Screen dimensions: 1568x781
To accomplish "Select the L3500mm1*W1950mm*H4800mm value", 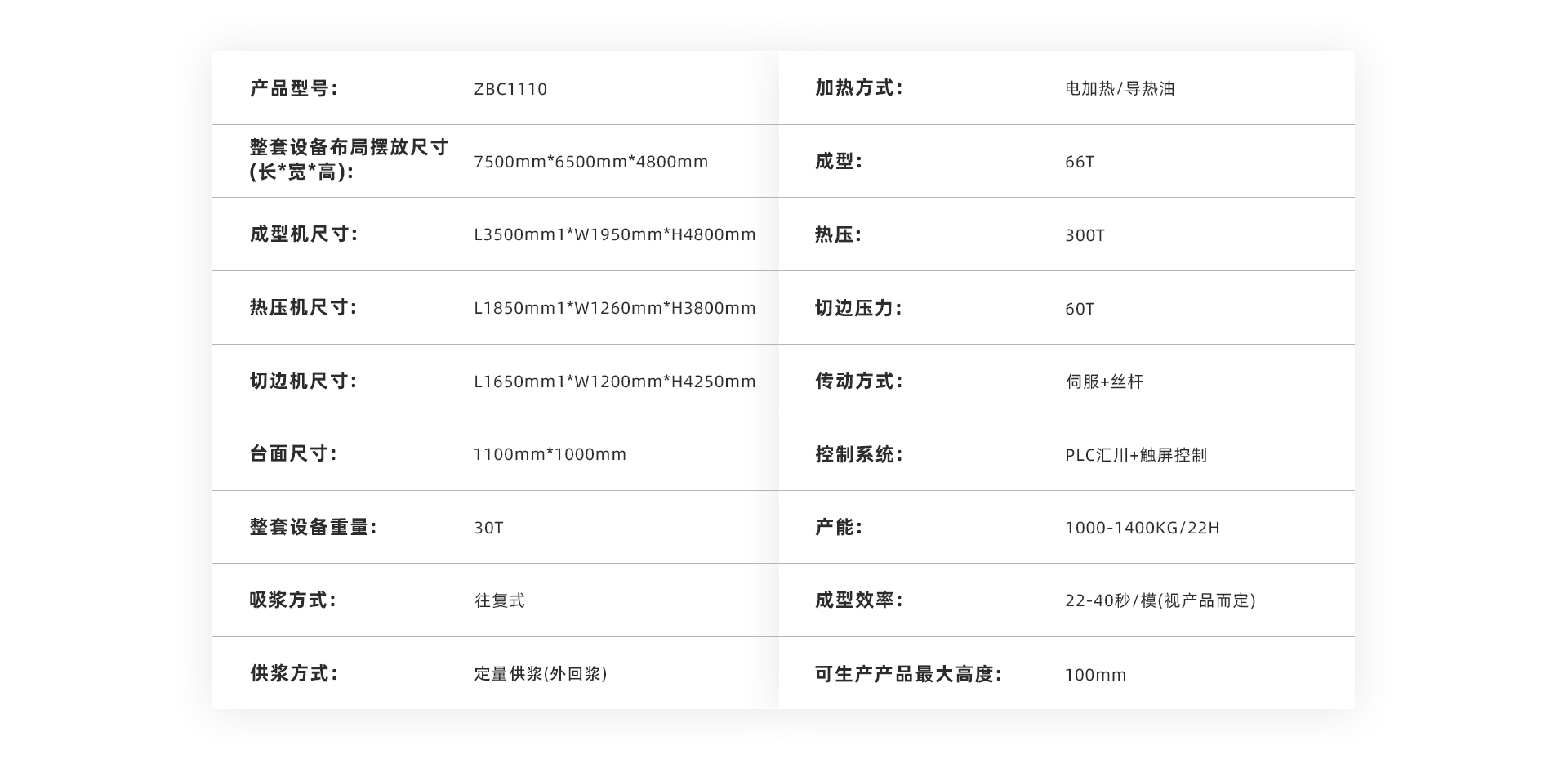I will (x=615, y=235).
